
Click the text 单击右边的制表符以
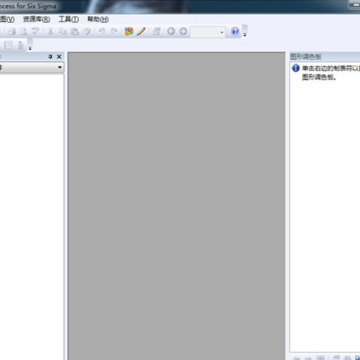[331, 68]
